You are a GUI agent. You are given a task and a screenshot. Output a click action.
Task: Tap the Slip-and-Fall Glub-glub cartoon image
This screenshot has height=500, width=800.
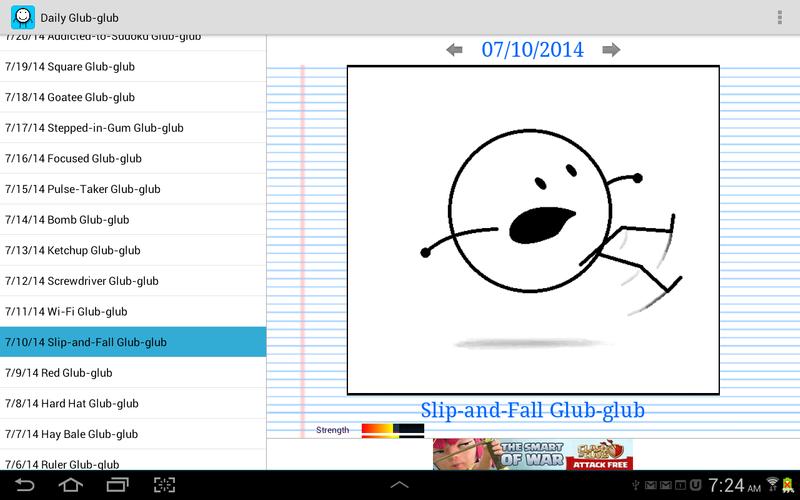(x=533, y=230)
